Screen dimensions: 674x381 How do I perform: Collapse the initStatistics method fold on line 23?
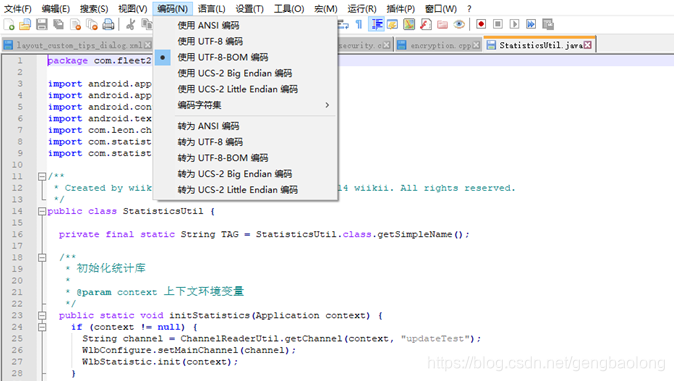coord(42,316)
